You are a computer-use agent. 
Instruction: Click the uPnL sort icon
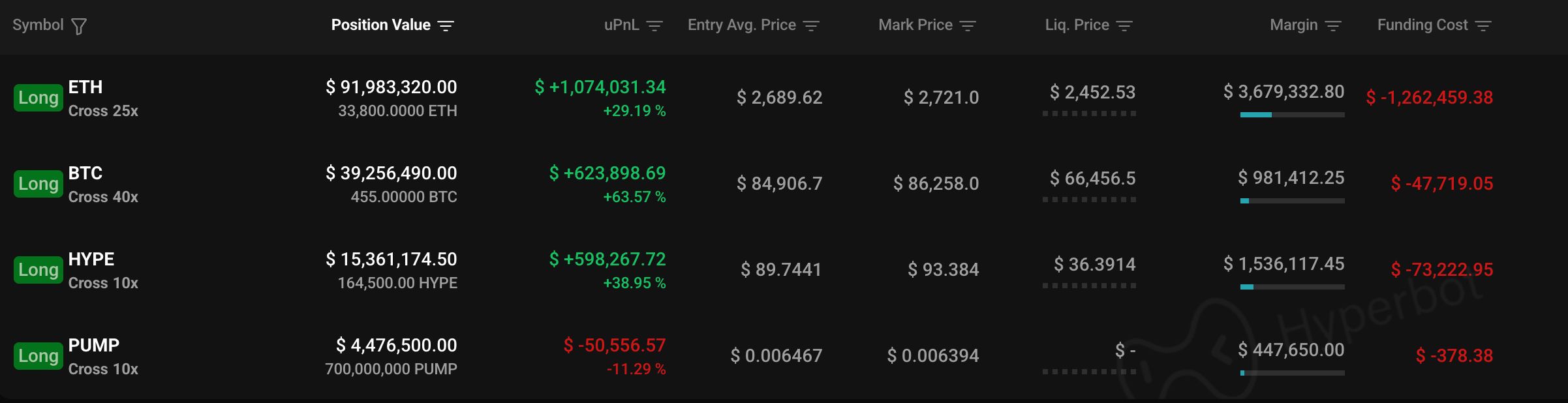pyautogui.click(x=654, y=26)
